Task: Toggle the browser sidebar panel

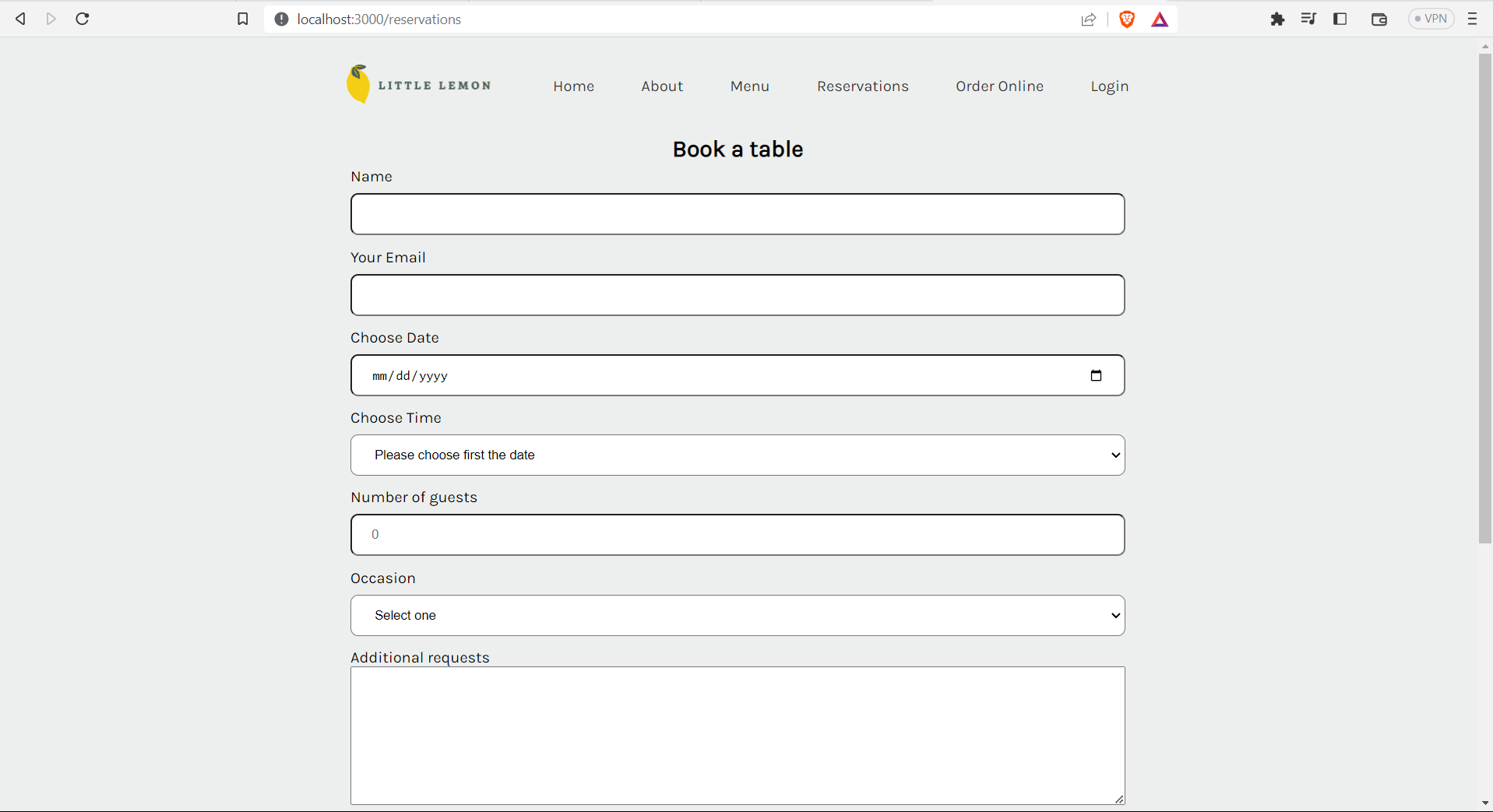Action: (1340, 19)
